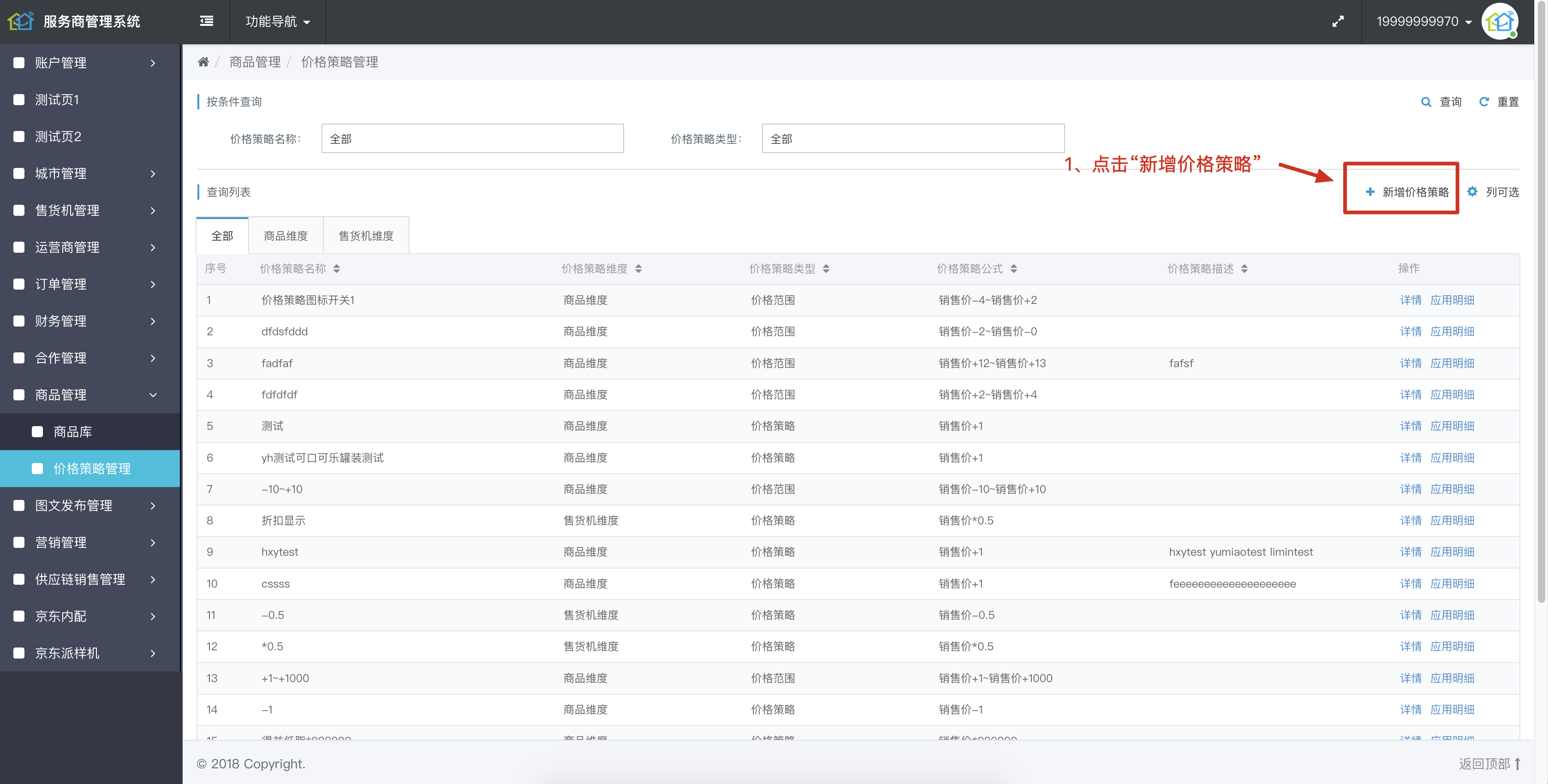Viewport: 1548px width, 784px height.
Task: Click the home breadcrumb icon
Action: [x=203, y=62]
